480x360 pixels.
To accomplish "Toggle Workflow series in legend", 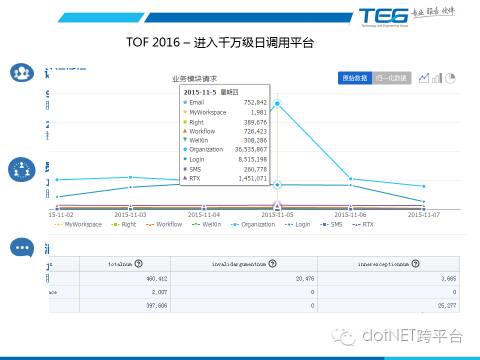I will (x=164, y=224).
